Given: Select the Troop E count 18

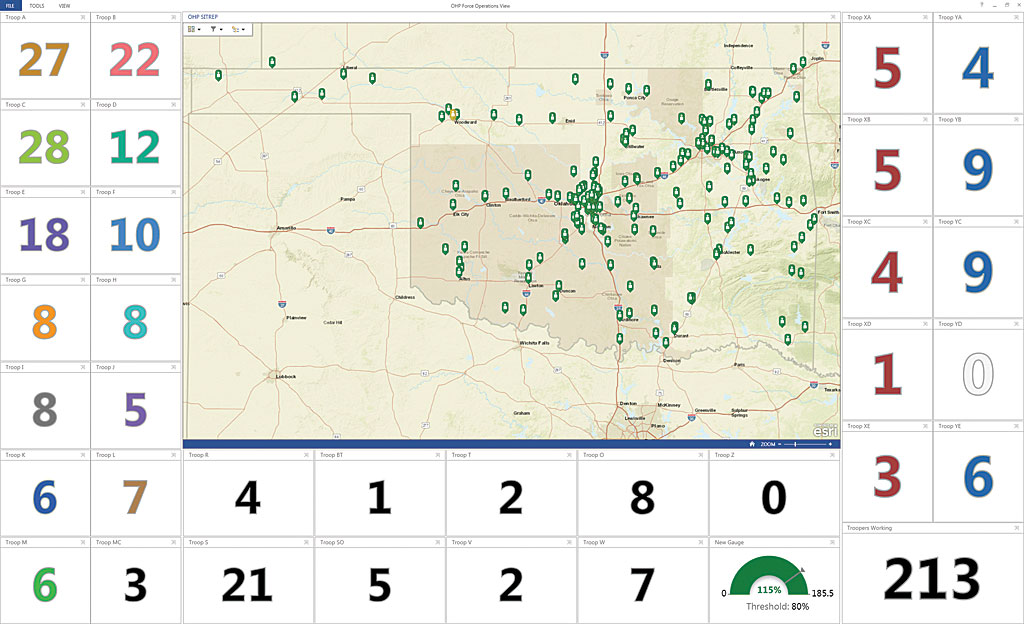Looking at the screenshot, I should point(44,234).
